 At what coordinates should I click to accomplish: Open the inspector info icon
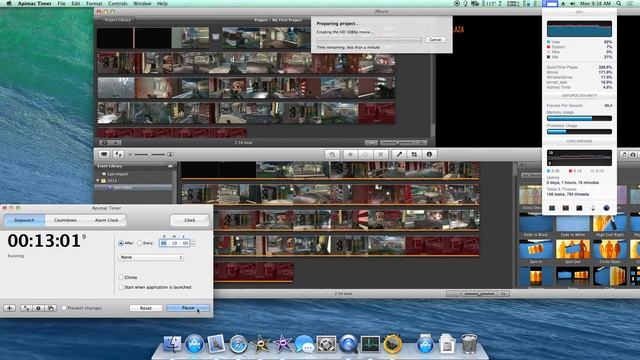(x=429, y=154)
